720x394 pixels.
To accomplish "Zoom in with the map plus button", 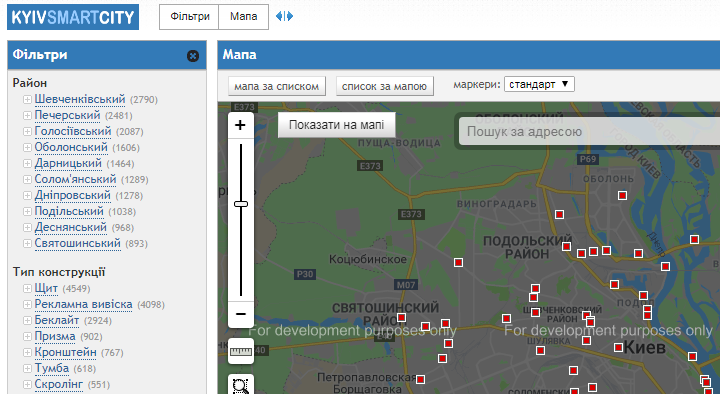I will click(x=241, y=125).
